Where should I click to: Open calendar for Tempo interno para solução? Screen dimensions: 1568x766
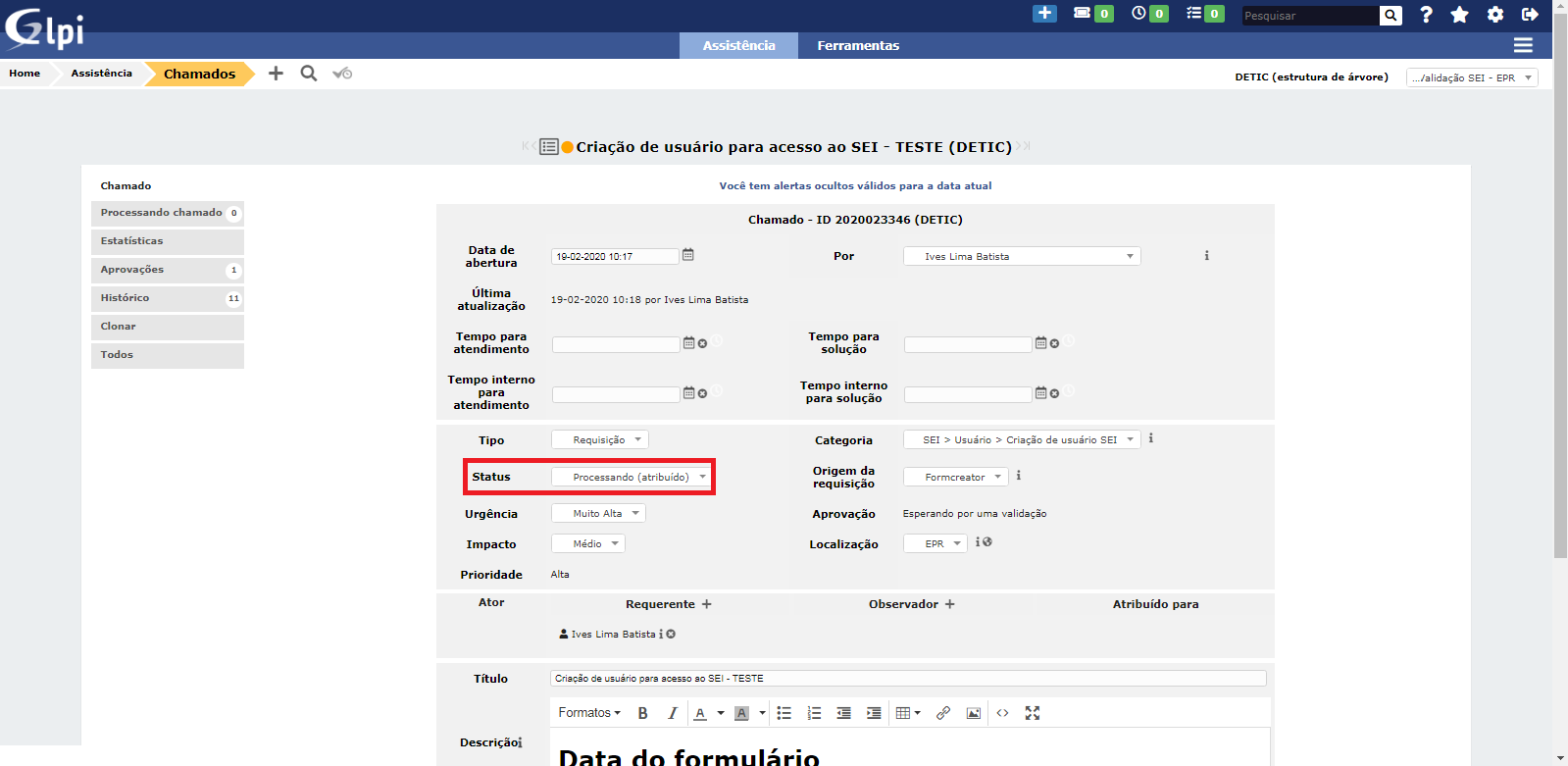tap(1040, 393)
